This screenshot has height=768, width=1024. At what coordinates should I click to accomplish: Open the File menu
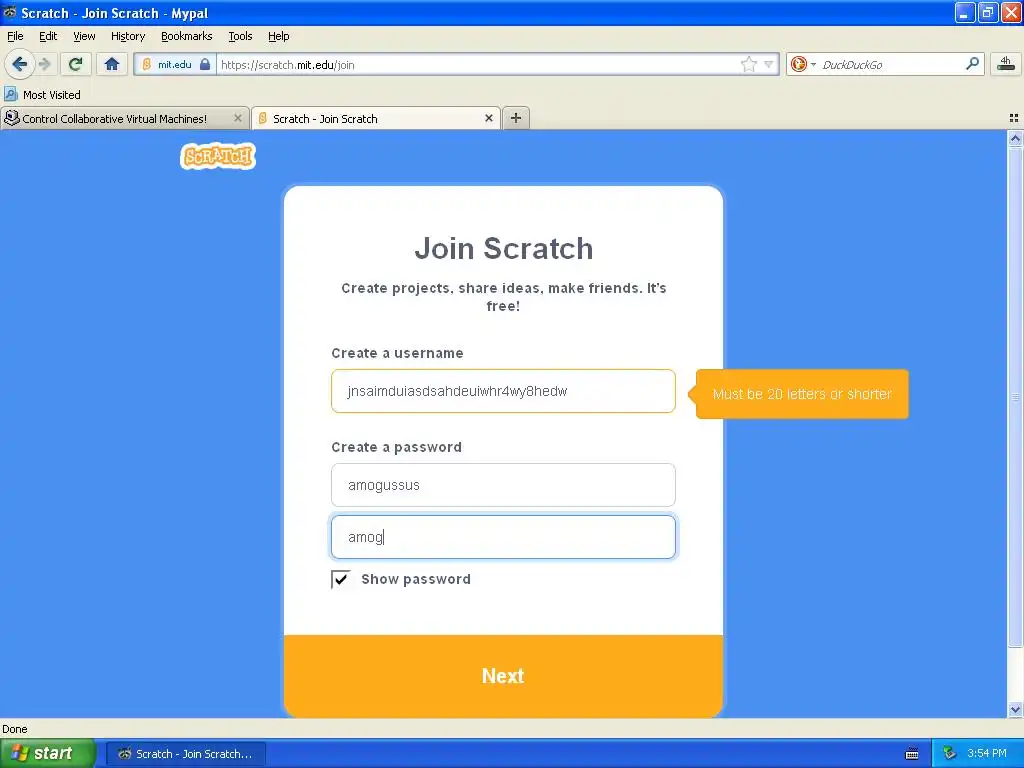[x=15, y=36]
